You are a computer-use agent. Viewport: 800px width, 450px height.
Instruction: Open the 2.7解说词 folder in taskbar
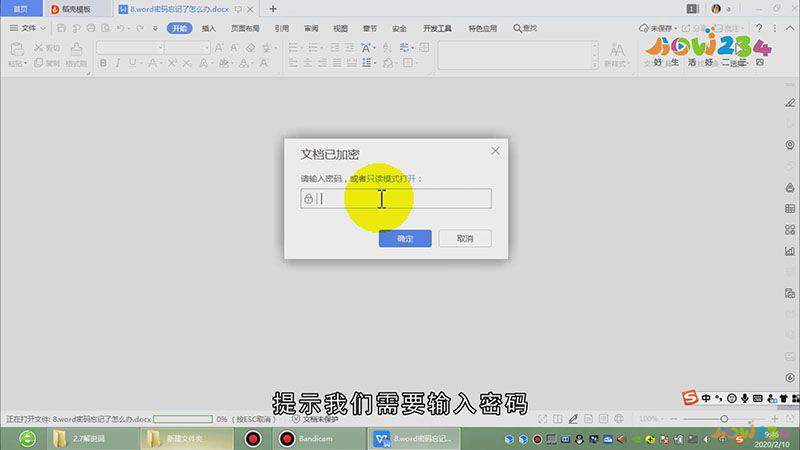pyautogui.click(x=93, y=439)
